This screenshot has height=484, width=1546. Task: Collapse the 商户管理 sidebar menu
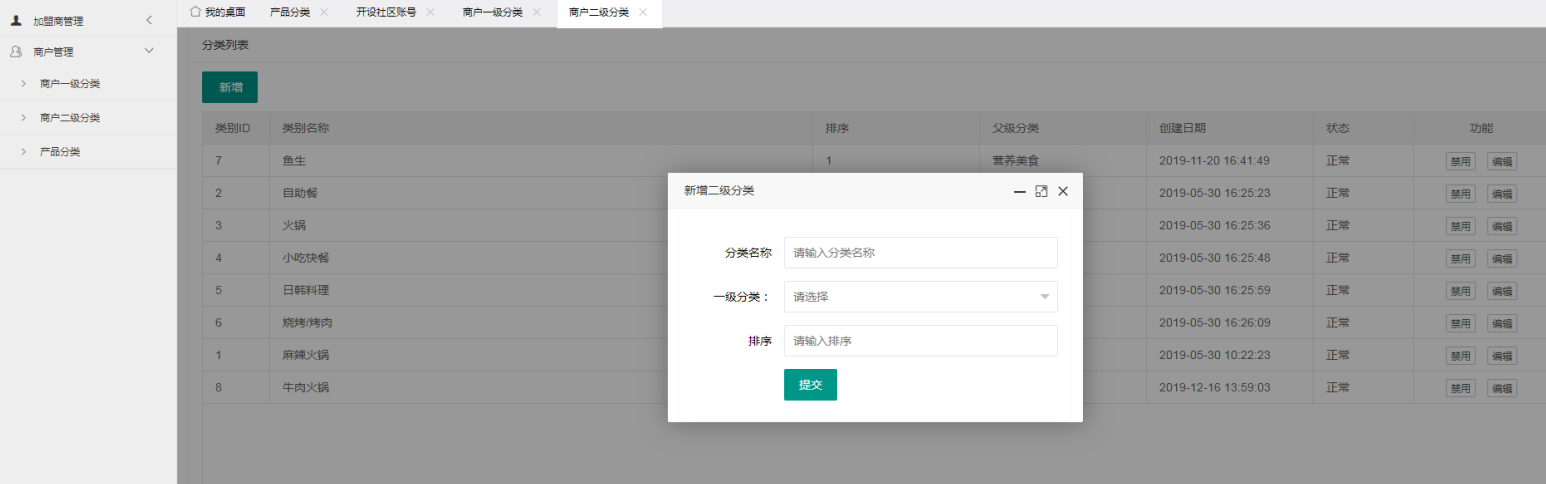pyautogui.click(x=149, y=51)
